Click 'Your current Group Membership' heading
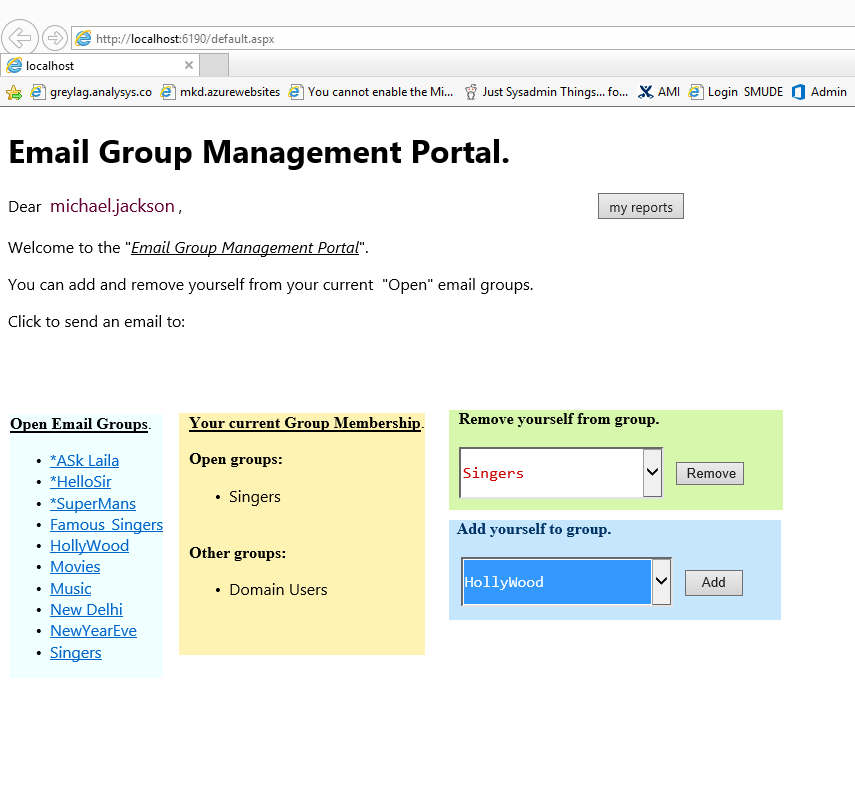 click(305, 423)
